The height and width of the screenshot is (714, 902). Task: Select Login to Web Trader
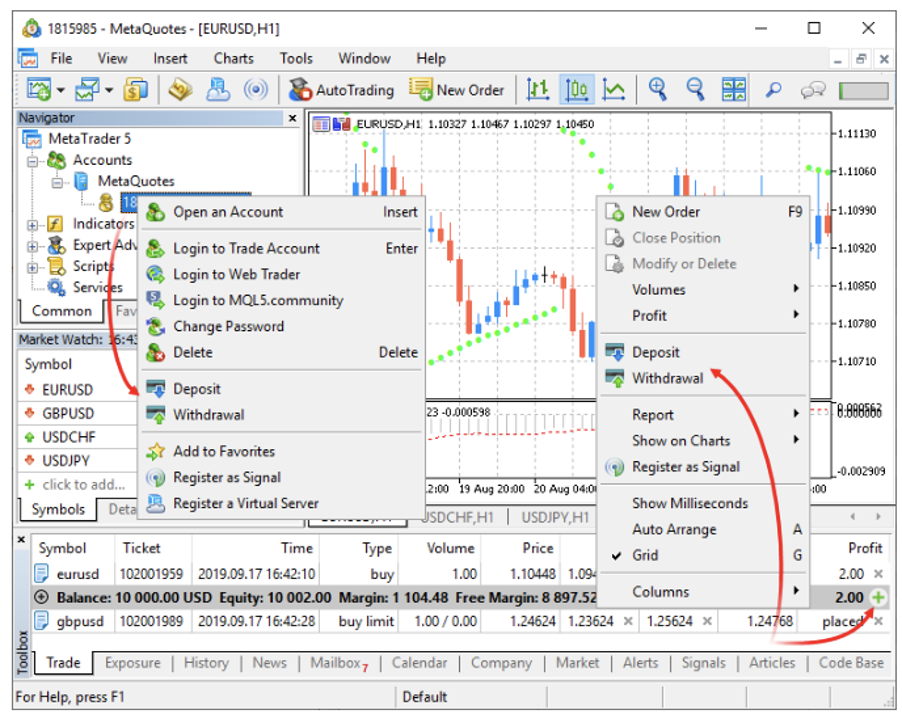pyautogui.click(x=281, y=274)
